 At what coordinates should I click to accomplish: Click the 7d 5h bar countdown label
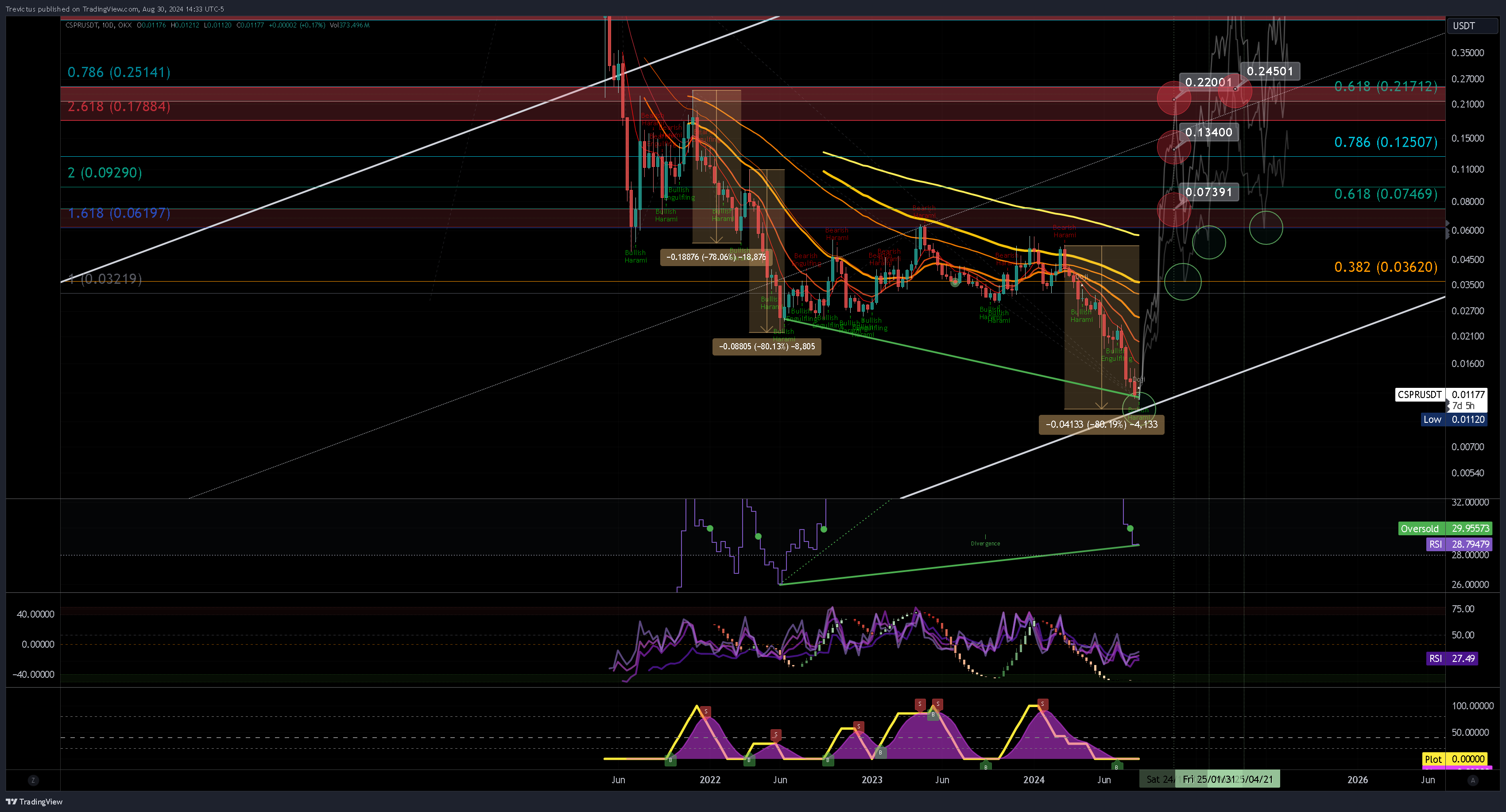[1463, 406]
